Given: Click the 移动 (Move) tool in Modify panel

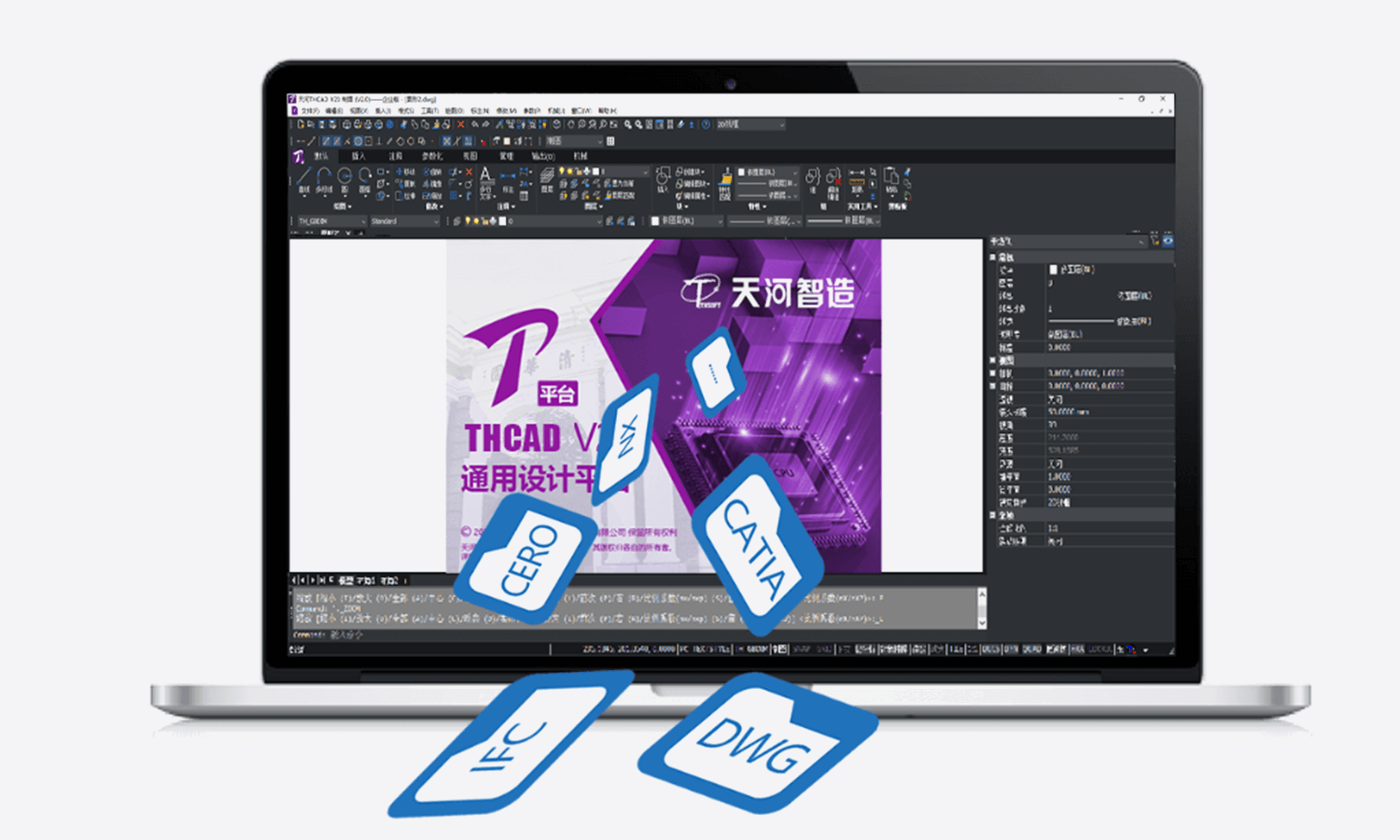Looking at the screenshot, I should (406, 172).
